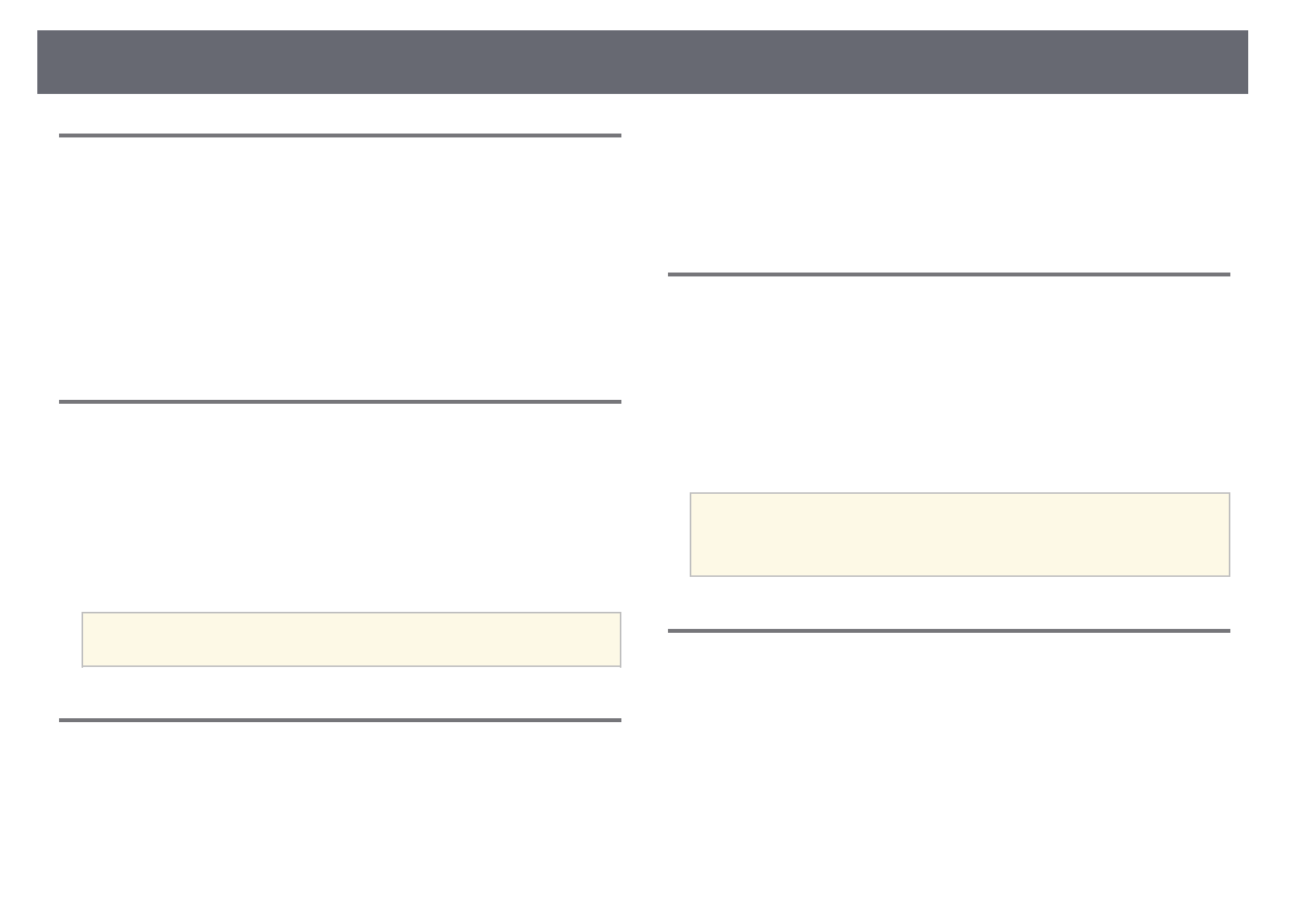Click the lowest divider line in left column
Viewport: 1308px width, 924px height.
tap(339, 720)
